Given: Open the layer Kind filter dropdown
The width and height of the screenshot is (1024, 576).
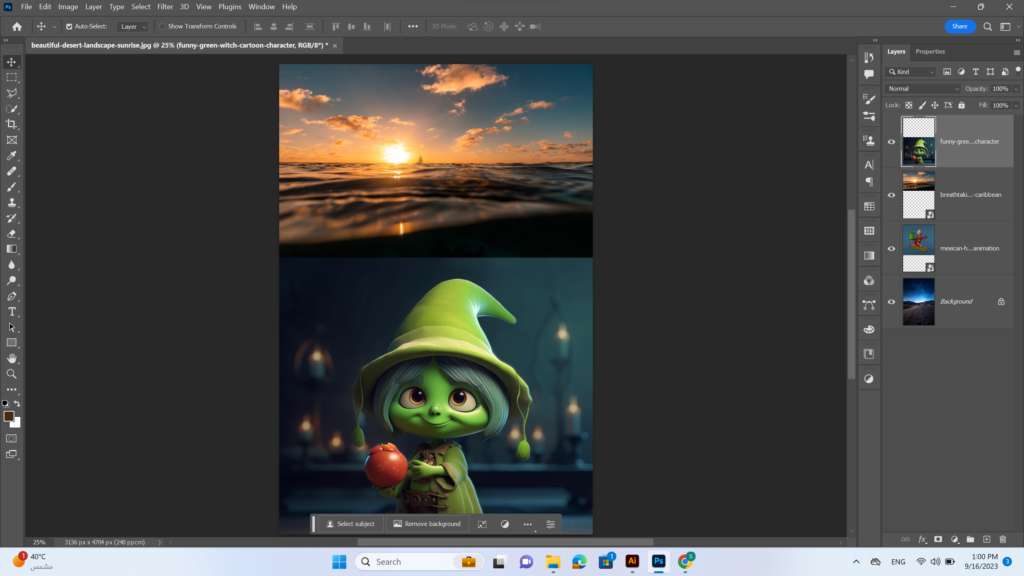Looking at the screenshot, I should (911, 72).
